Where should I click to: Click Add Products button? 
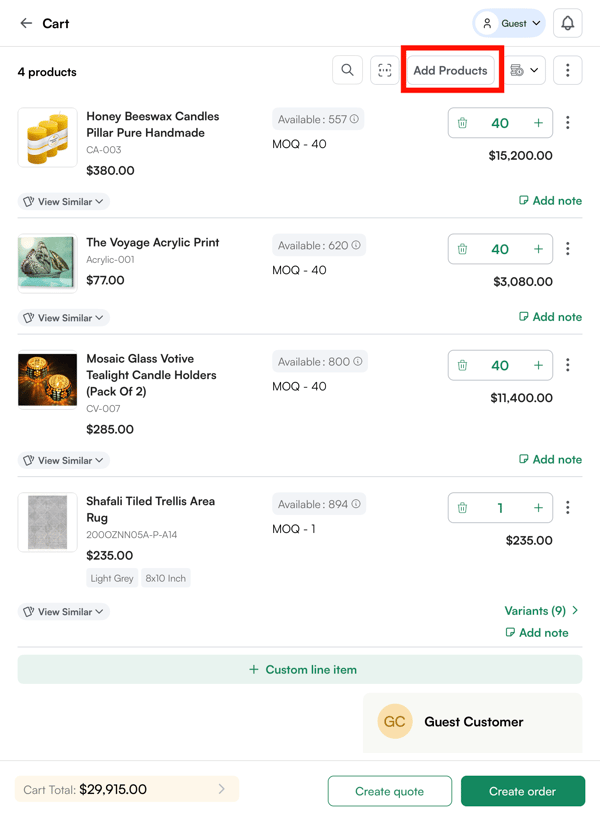451,70
